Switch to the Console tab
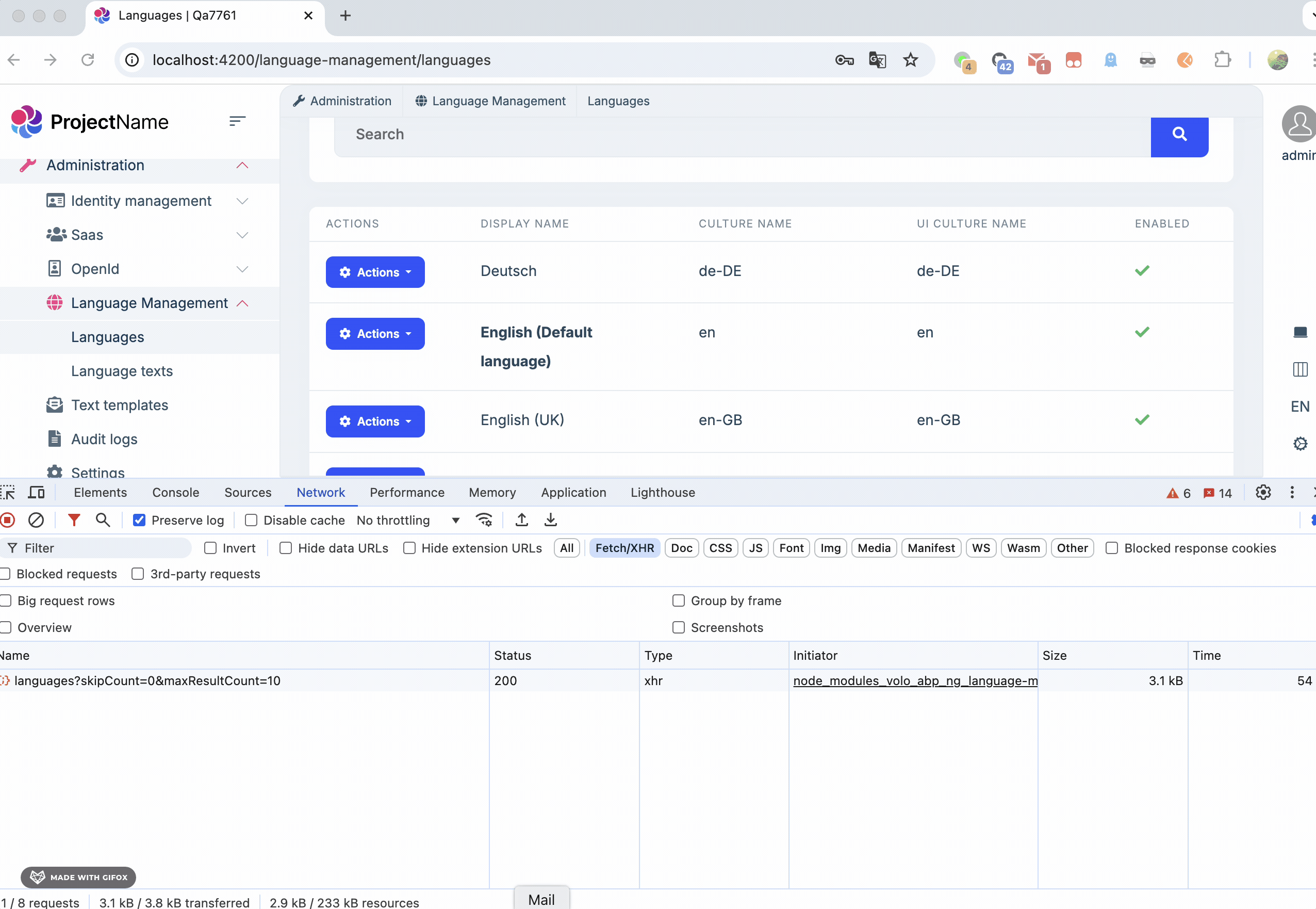The image size is (1316, 909). point(175,493)
